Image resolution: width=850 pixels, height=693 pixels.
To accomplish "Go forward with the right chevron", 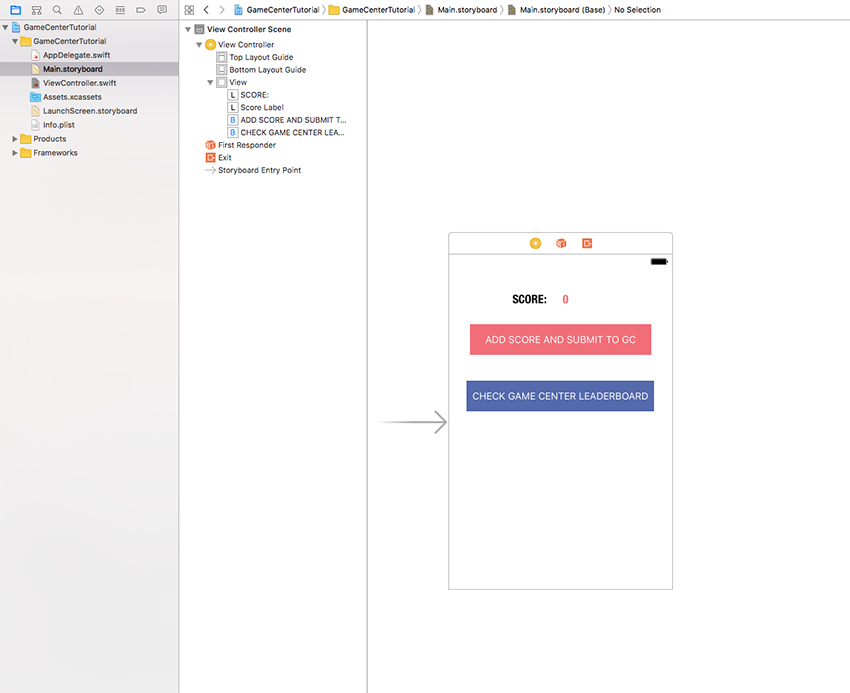I will coord(222,10).
